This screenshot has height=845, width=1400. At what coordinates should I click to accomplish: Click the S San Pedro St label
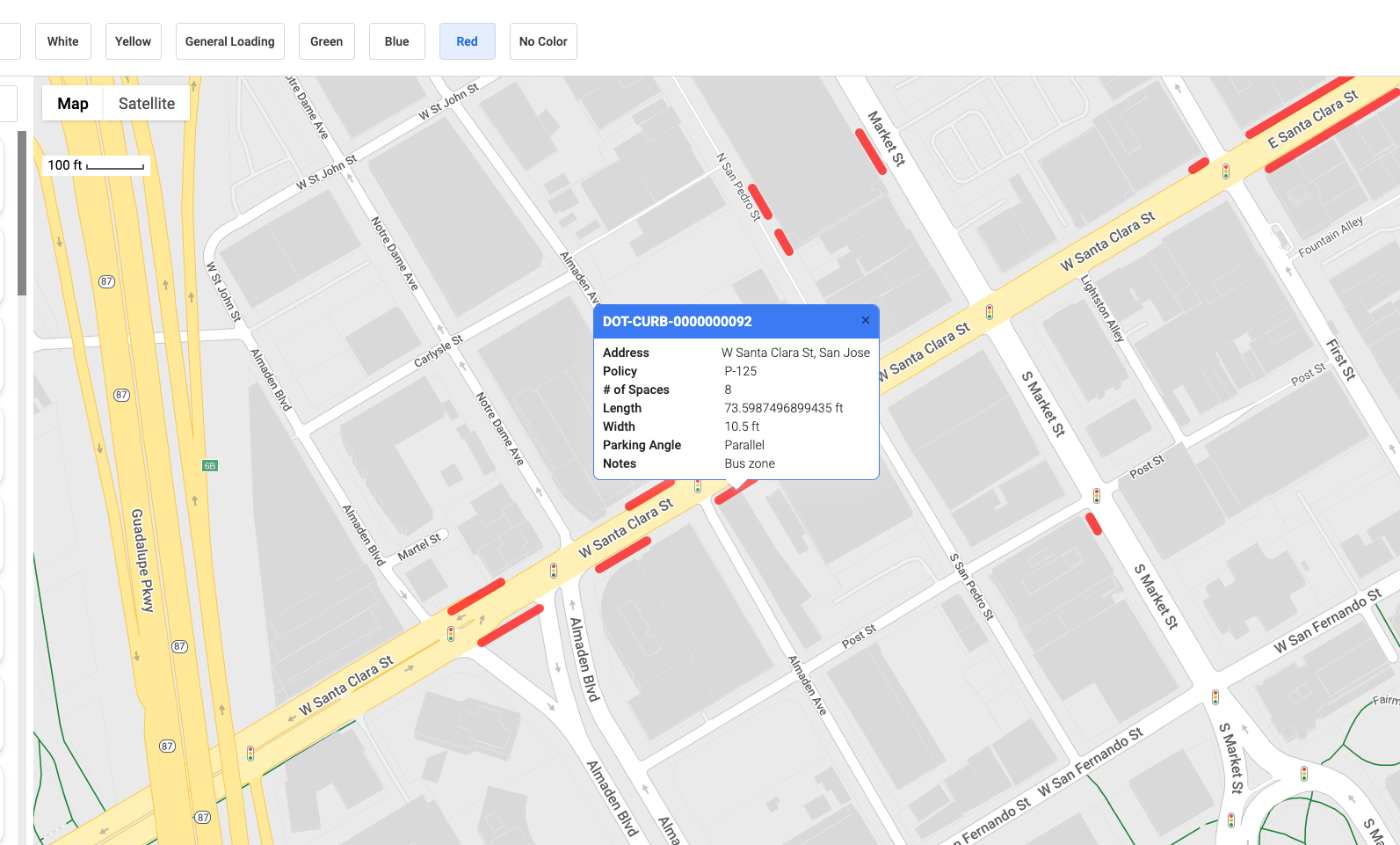pos(971,586)
